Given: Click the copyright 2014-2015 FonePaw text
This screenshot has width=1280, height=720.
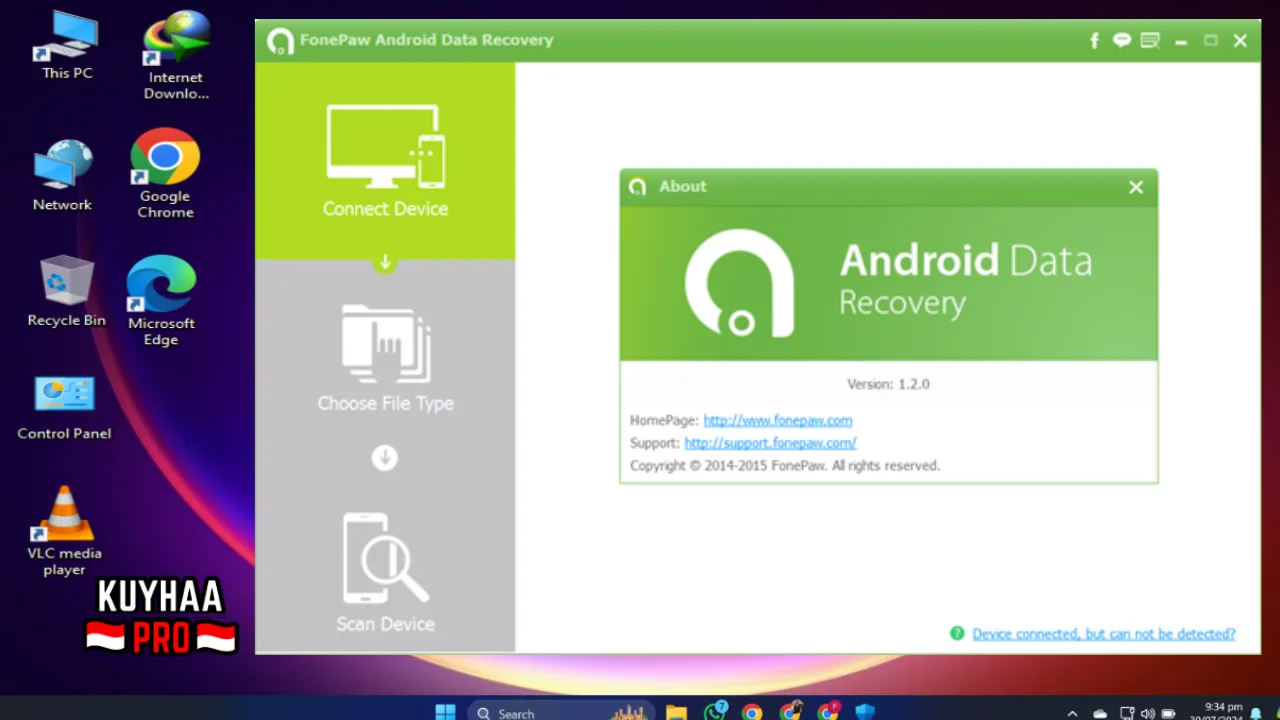Looking at the screenshot, I should [785, 465].
